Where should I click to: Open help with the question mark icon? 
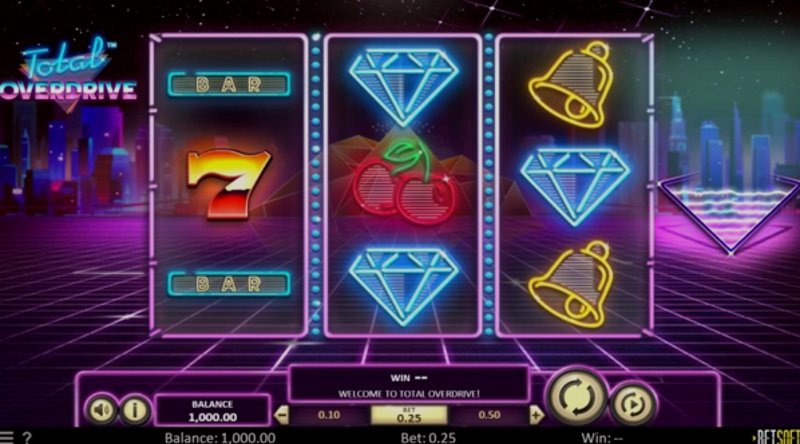[28, 437]
